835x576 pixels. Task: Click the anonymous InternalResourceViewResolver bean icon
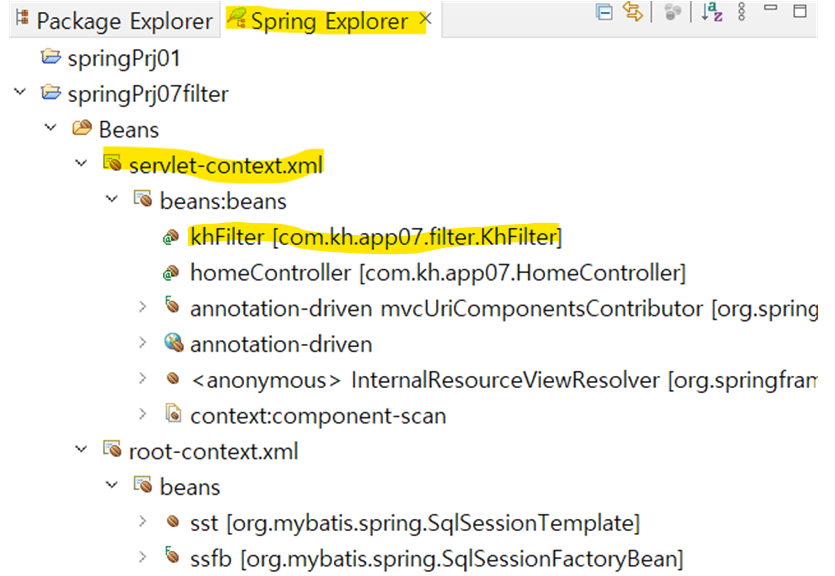pyautogui.click(x=173, y=378)
